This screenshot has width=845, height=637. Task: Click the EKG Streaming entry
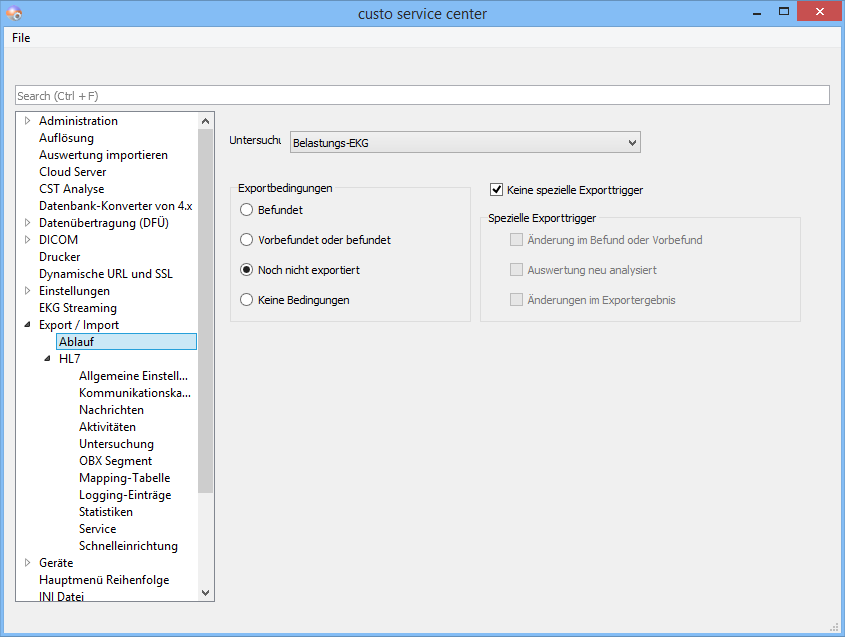point(77,308)
